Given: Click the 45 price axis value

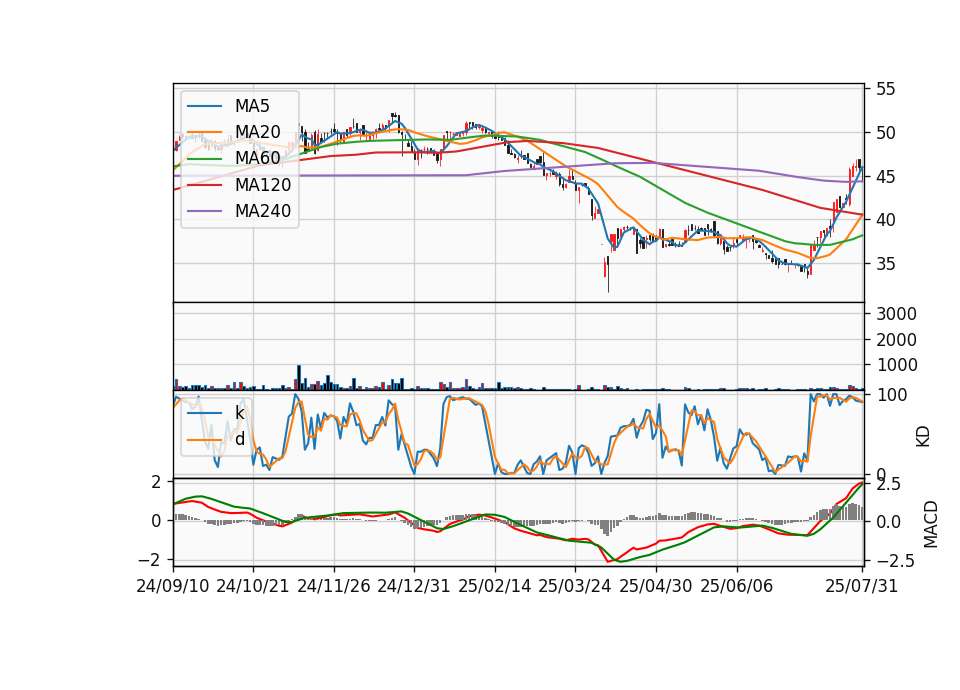Looking at the screenshot, I should click(885, 177).
